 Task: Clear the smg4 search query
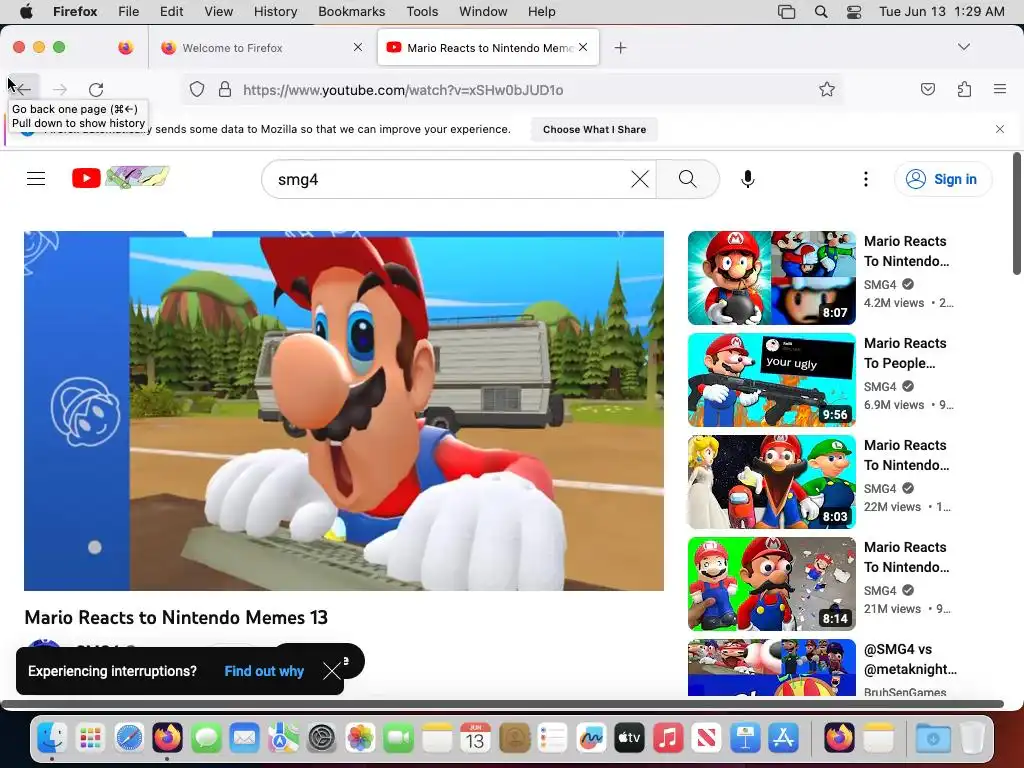click(x=640, y=179)
